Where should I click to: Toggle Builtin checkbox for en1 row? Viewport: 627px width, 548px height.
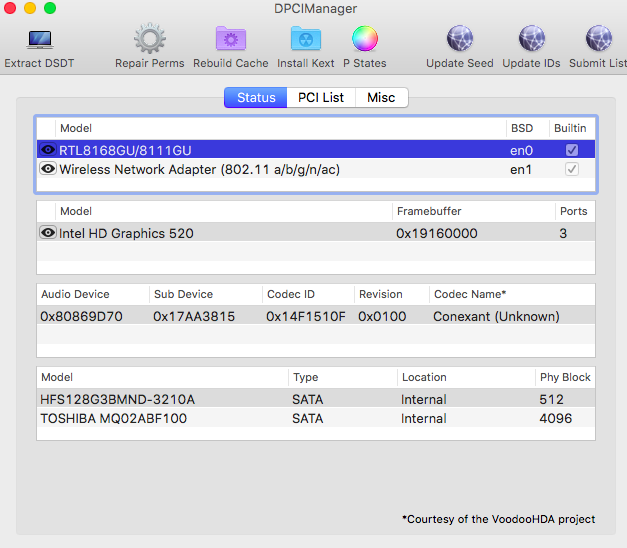pyautogui.click(x=571, y=169)
